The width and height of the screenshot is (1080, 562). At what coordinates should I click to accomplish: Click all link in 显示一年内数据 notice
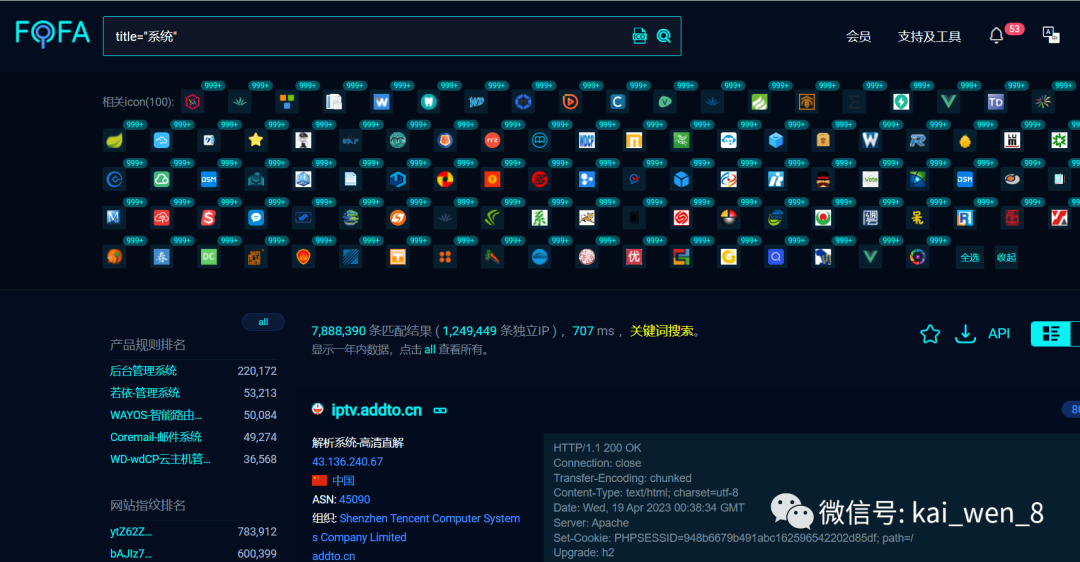pyautogui.click(x=429, y=350)
